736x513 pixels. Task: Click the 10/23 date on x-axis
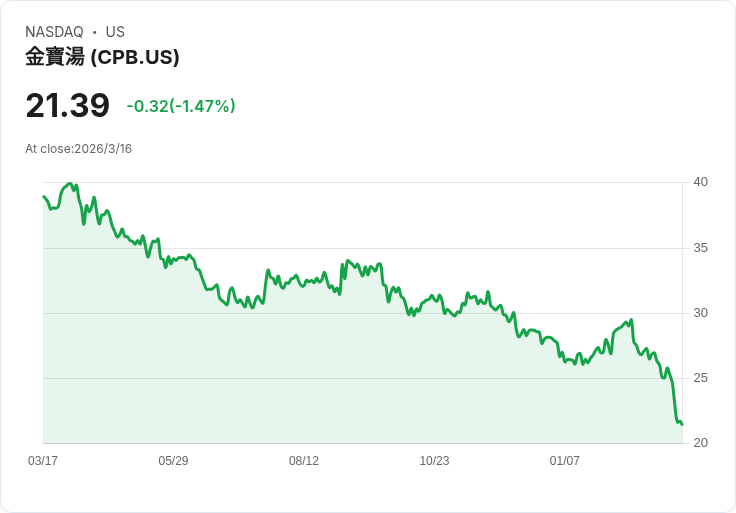coord(434,460)
